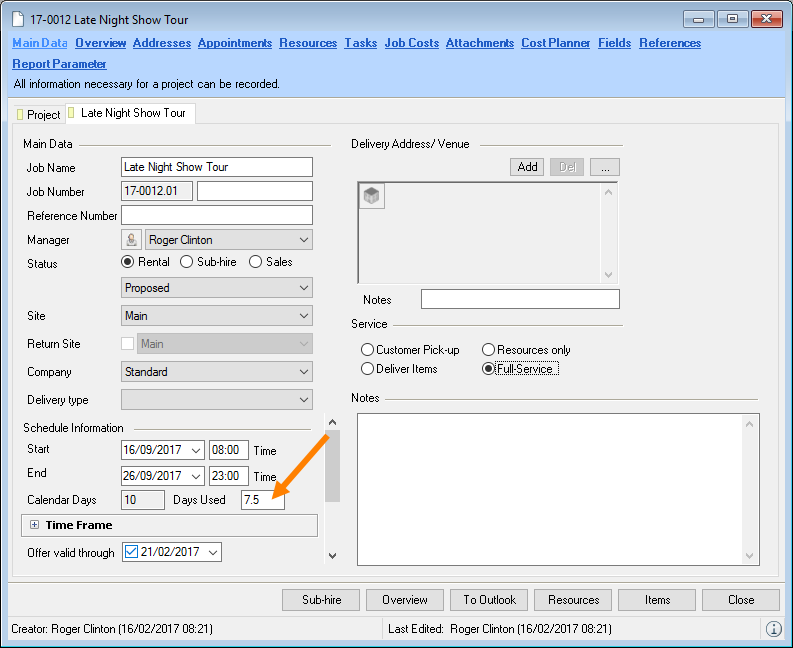The height and width of the screenshot is (648, 793).
Task: Click the document icon in title bar
Action: coord(18,20)
